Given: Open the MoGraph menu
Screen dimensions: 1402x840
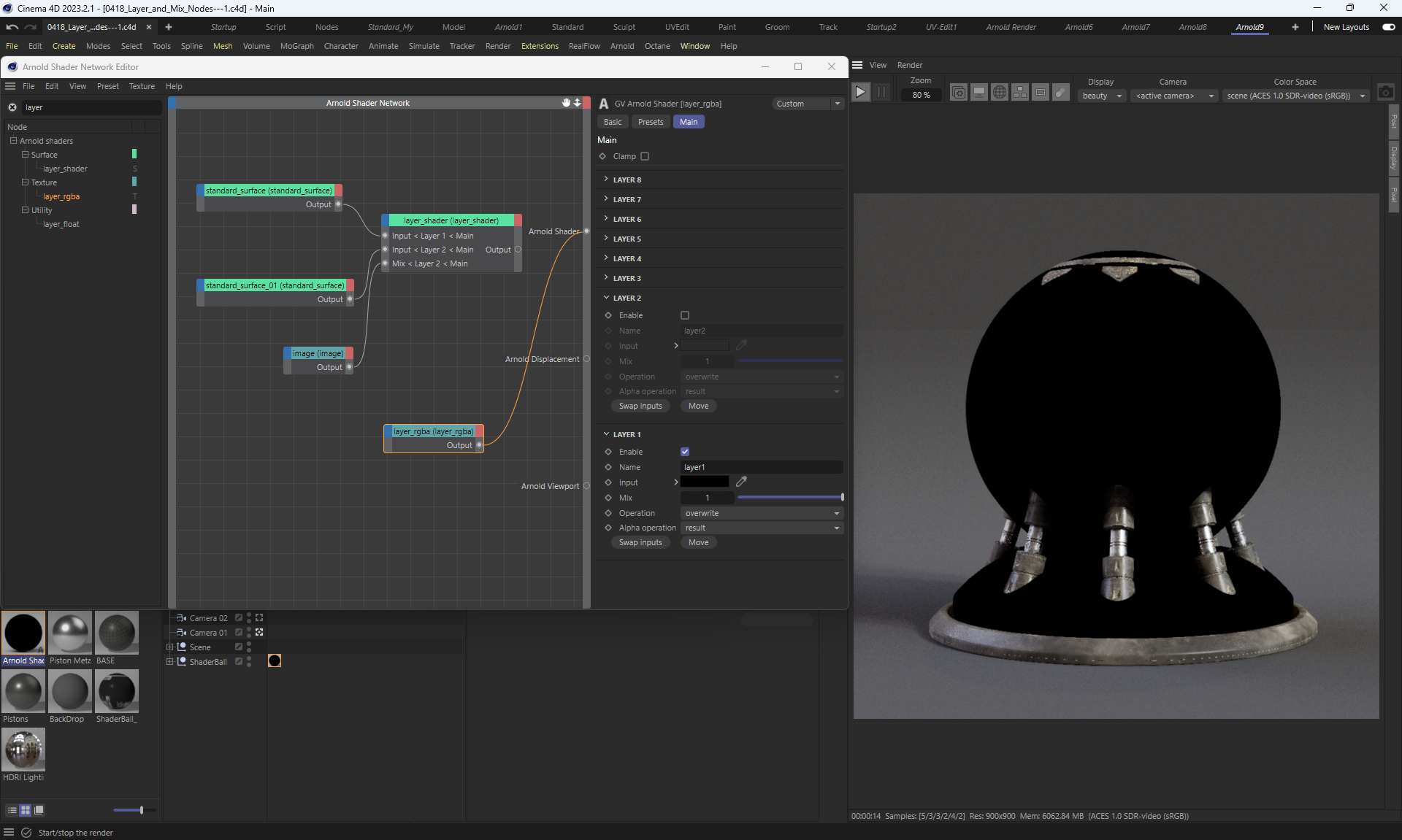Looking at the screenshot, I should (296, 46).
